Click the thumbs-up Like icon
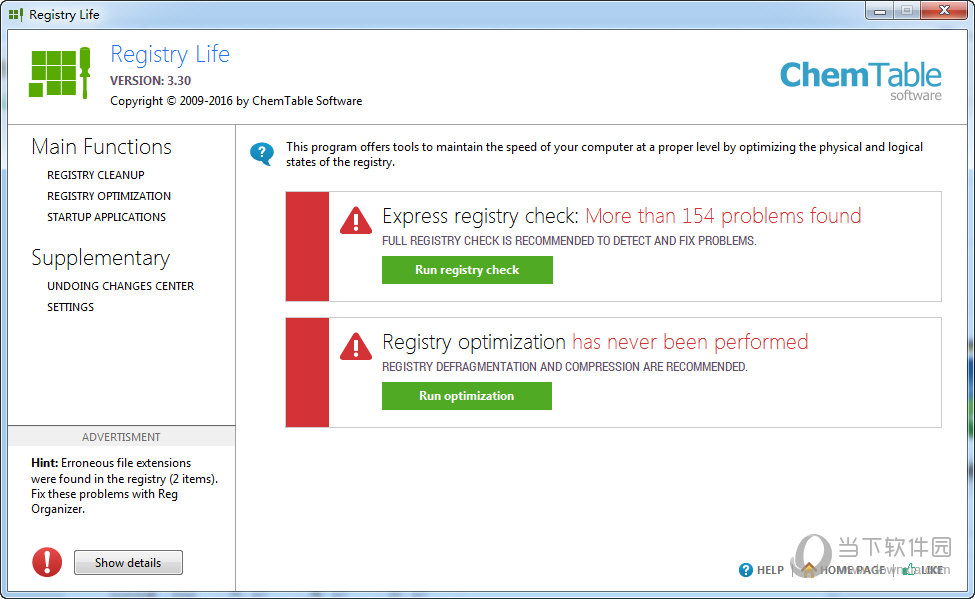This screenshot has height=599, width=975. point(910,570)
